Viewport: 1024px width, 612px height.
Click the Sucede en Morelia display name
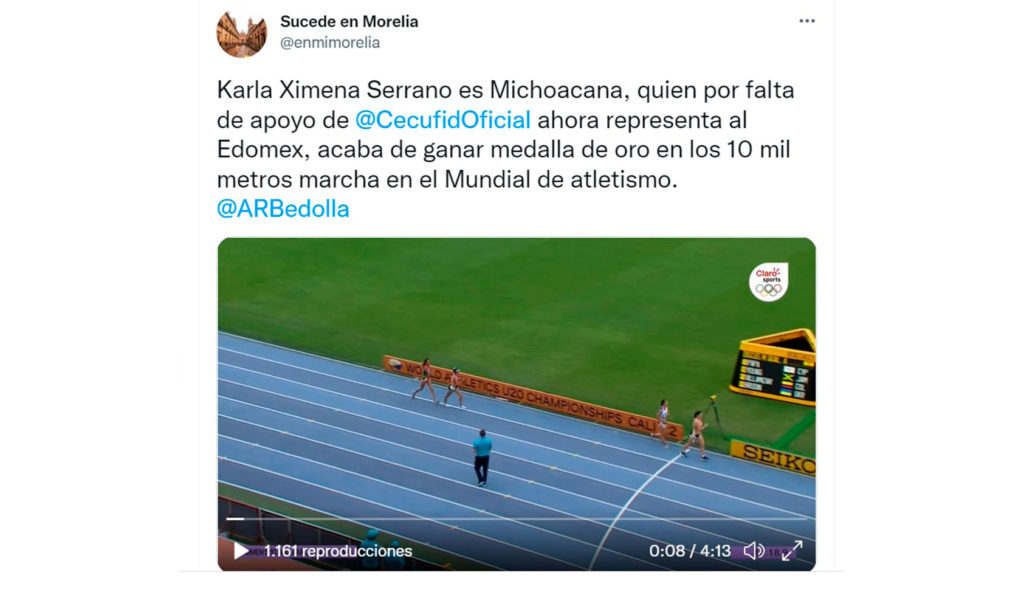pos(349,22)
